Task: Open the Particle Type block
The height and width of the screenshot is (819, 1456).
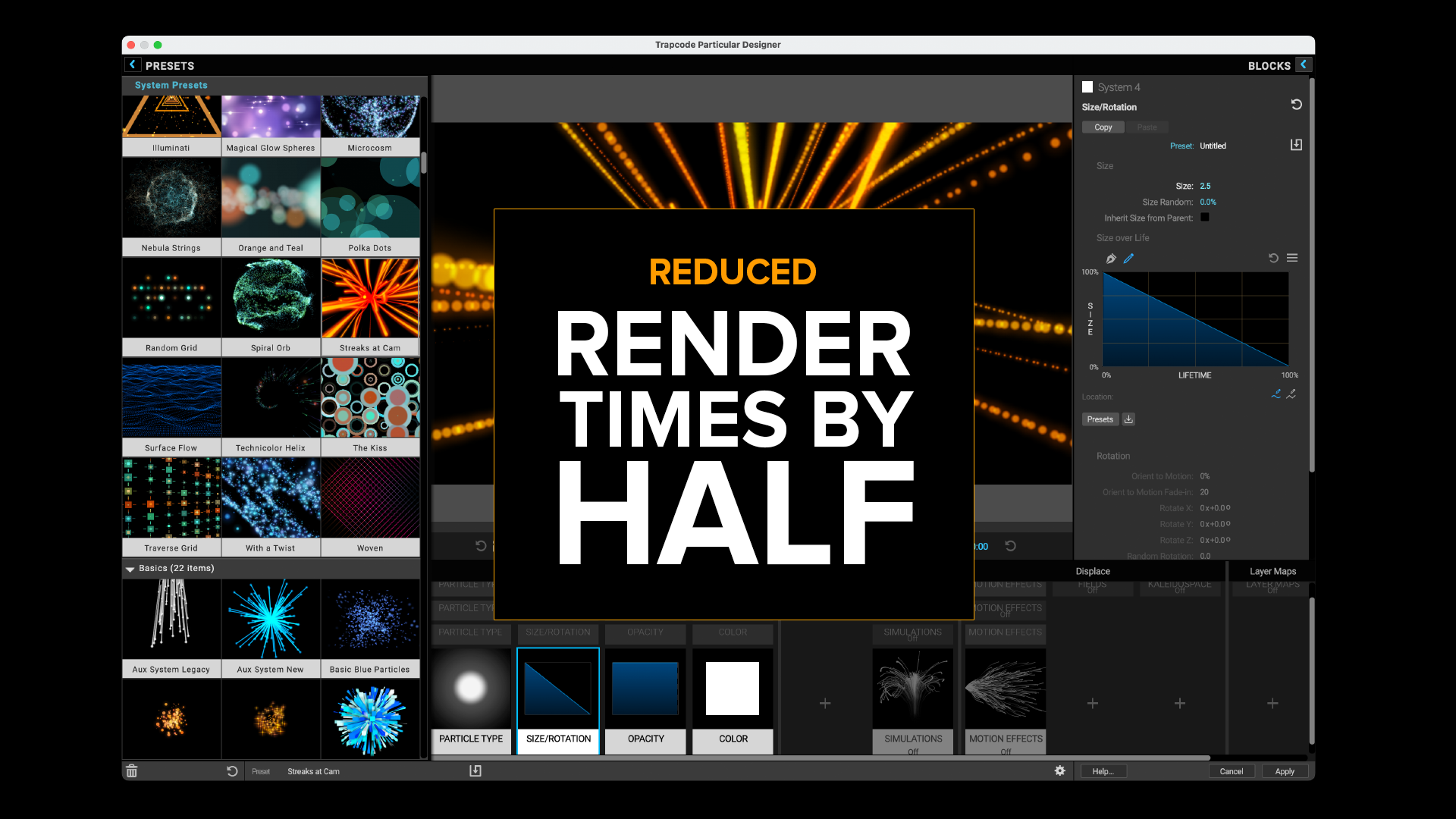Action: pos(471,701)
